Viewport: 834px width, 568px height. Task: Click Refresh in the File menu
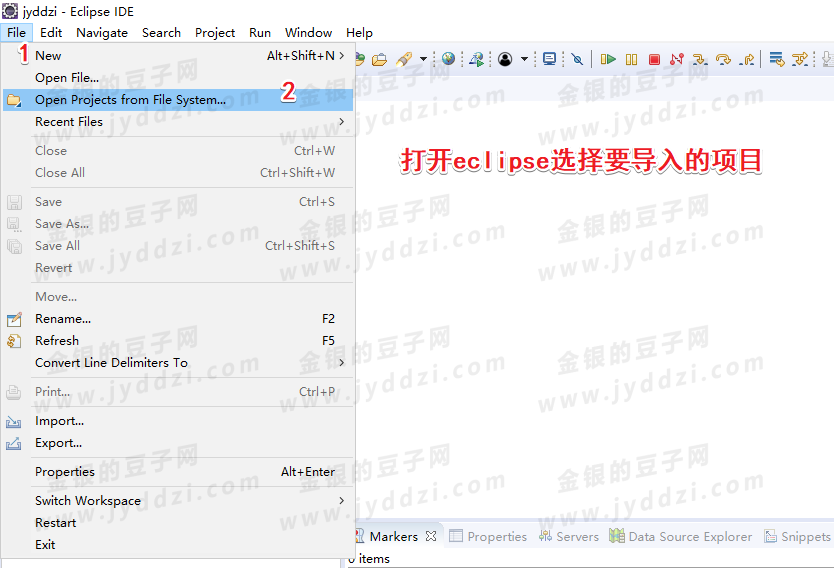click(x=178, y=340)
